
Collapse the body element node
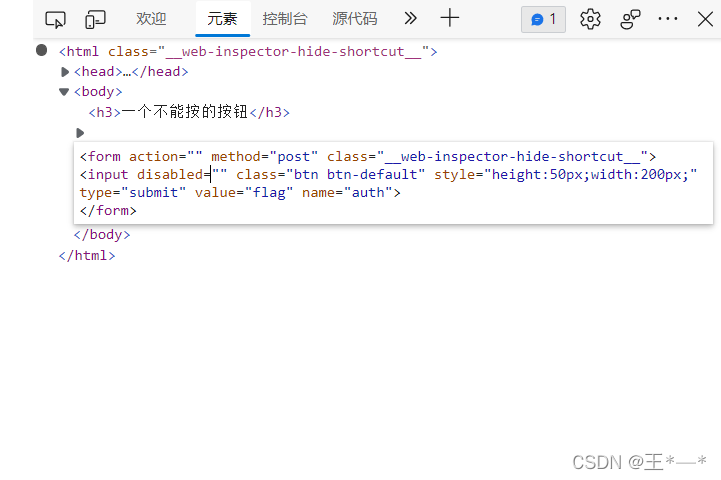point(64,92)
